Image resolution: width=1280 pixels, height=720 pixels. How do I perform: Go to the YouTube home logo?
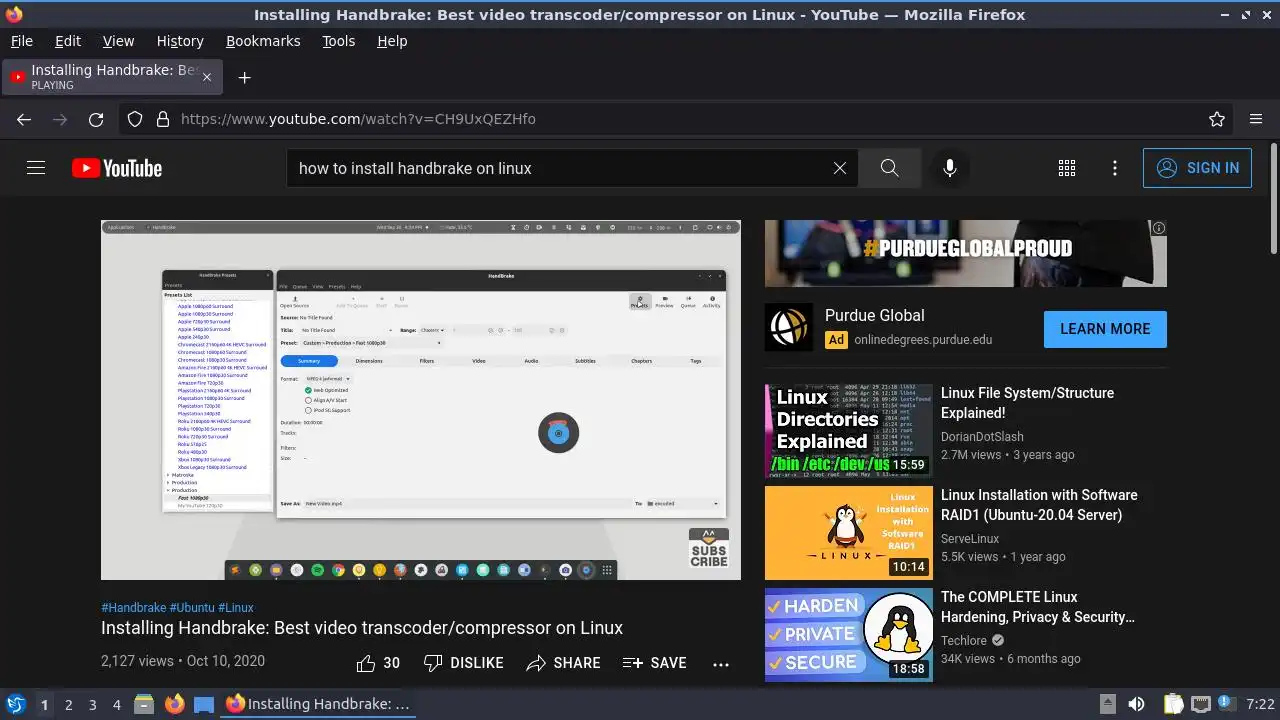click(x=117, y=168)
